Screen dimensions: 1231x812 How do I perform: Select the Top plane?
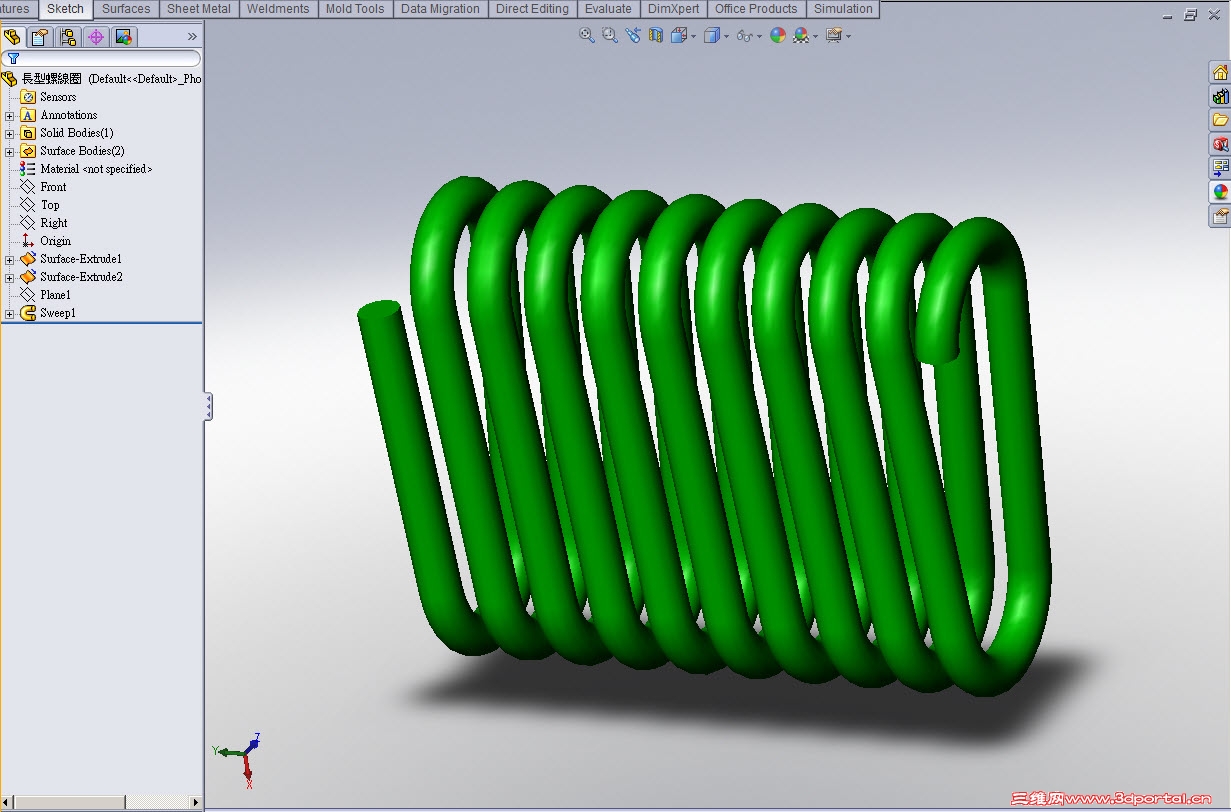pos(50,205)
